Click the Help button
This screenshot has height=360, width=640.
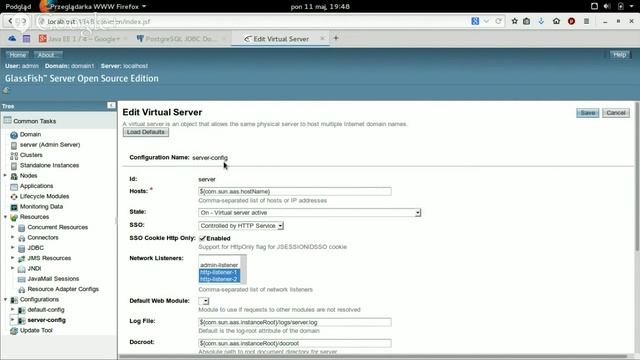619,55
